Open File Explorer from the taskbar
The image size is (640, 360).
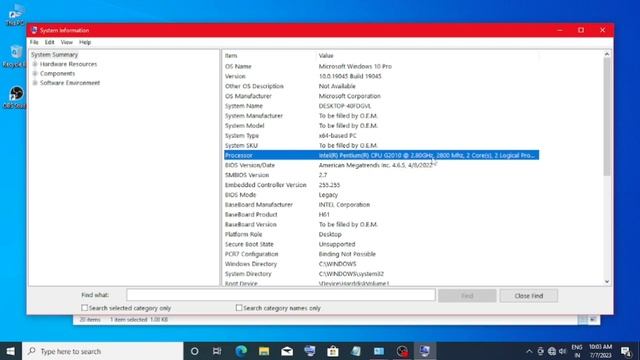pos(264,351)
